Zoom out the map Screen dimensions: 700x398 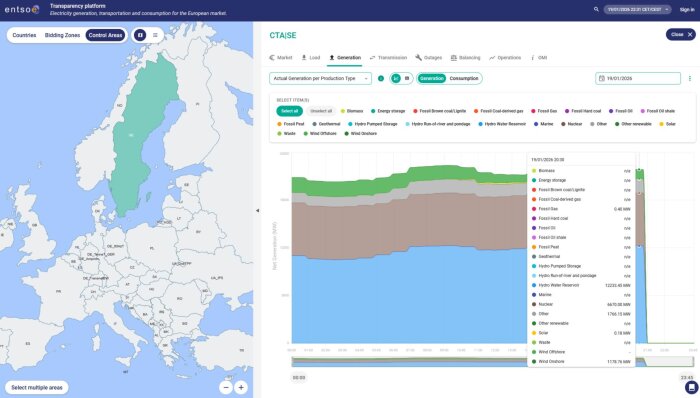pos(226,387)
